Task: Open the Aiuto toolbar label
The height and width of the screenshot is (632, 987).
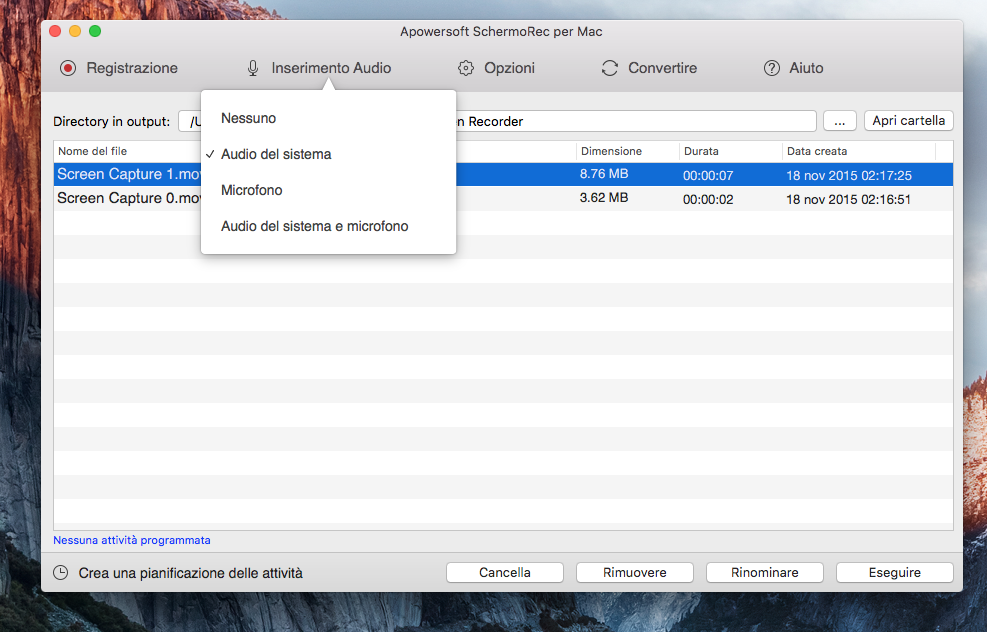Action: coord(806,68)
